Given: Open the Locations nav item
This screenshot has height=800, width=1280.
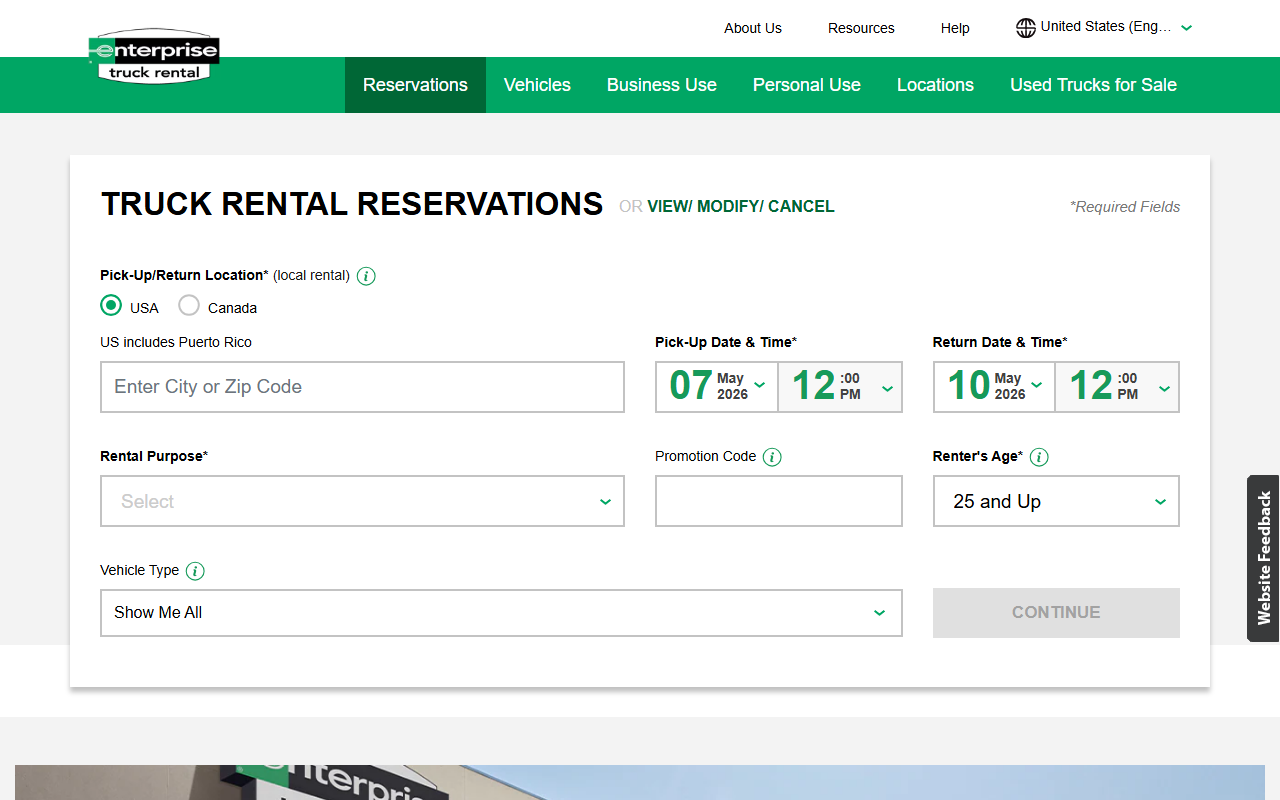Looking at the screenshot, I should [935, 85].
